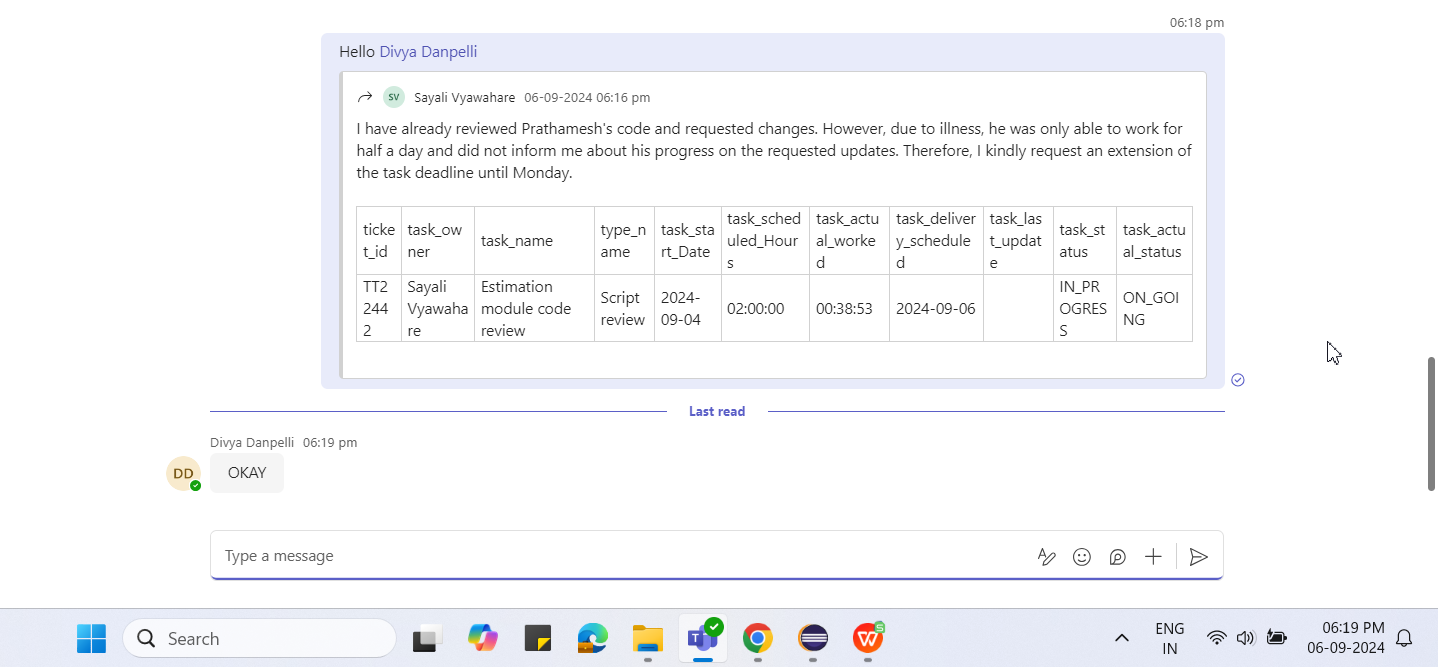1438x667 pixels.
Task: Click the Last read divider label
Action: pyautogui.click(x=717, y=411)
